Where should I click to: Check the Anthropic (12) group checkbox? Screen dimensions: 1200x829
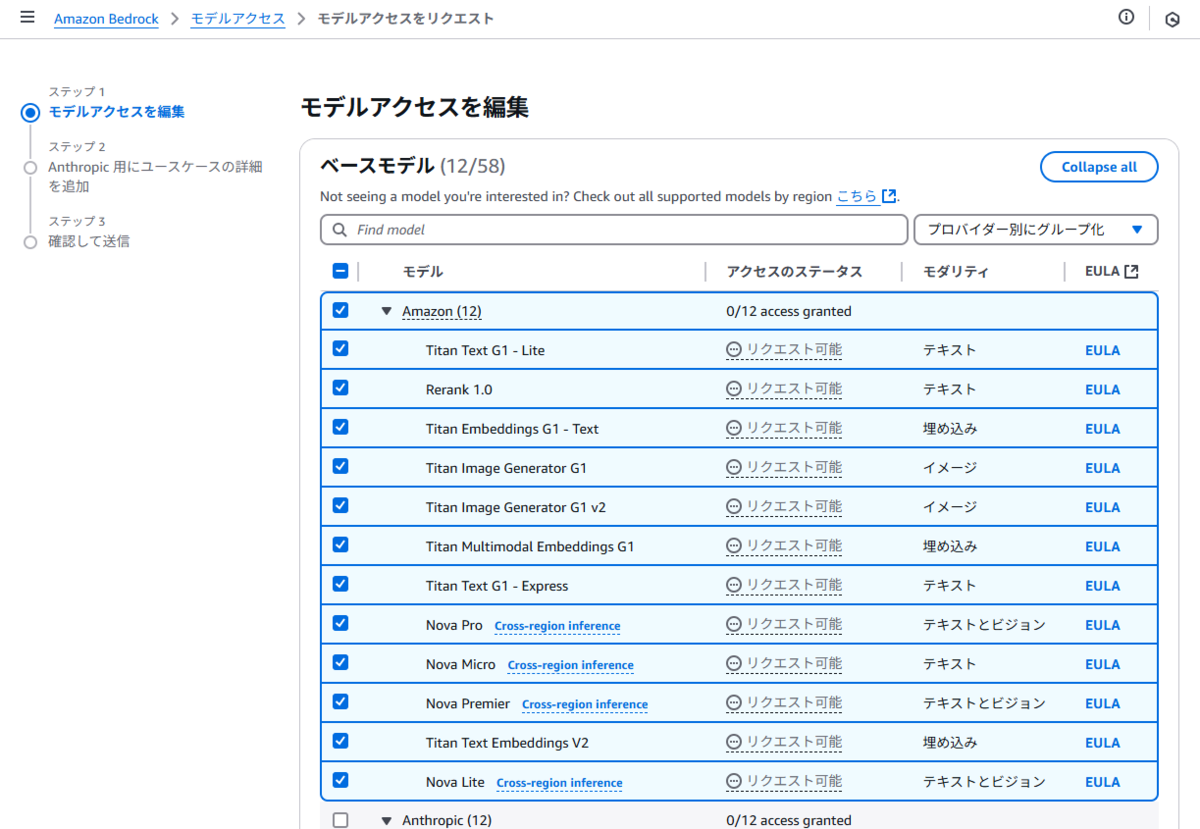(340, 820)
